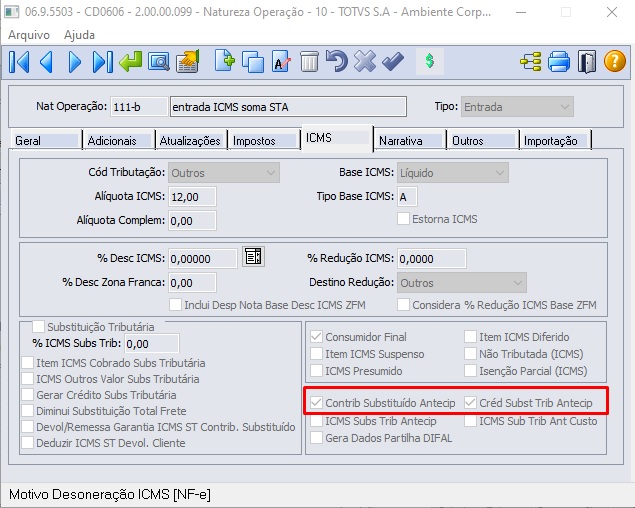Click the % Desc ICMS value field
The width and height of the screenshot is (635, 508).
202,258
